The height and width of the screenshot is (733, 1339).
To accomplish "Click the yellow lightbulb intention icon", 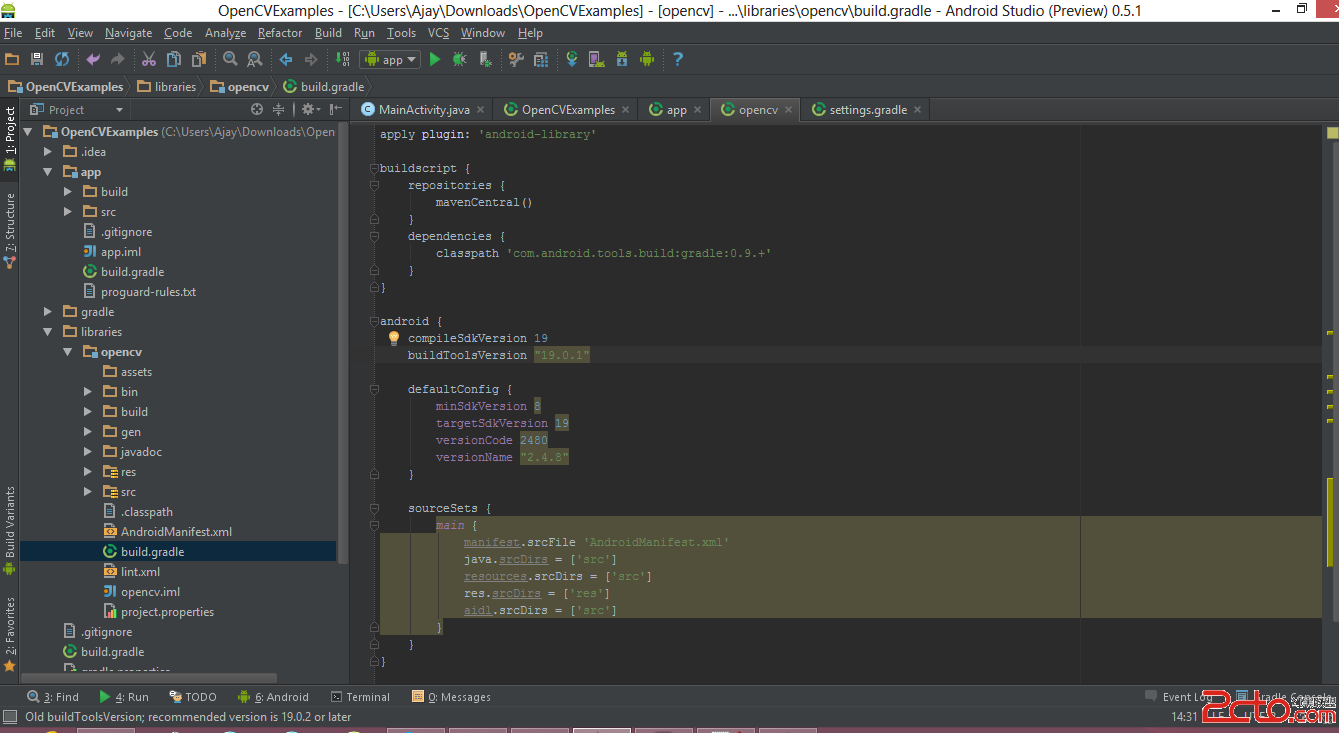I will coord(394,338).
